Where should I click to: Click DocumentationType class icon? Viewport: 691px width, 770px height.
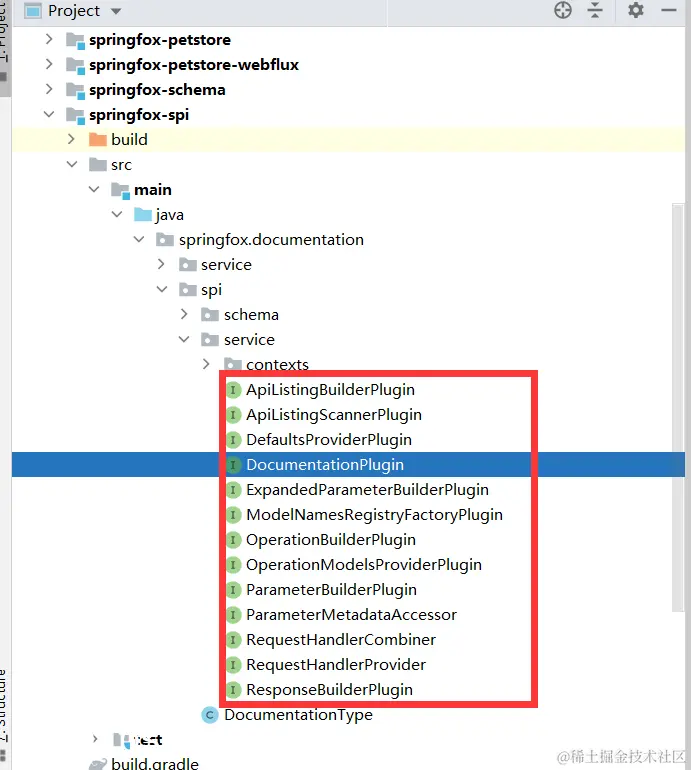coord(210,715)
